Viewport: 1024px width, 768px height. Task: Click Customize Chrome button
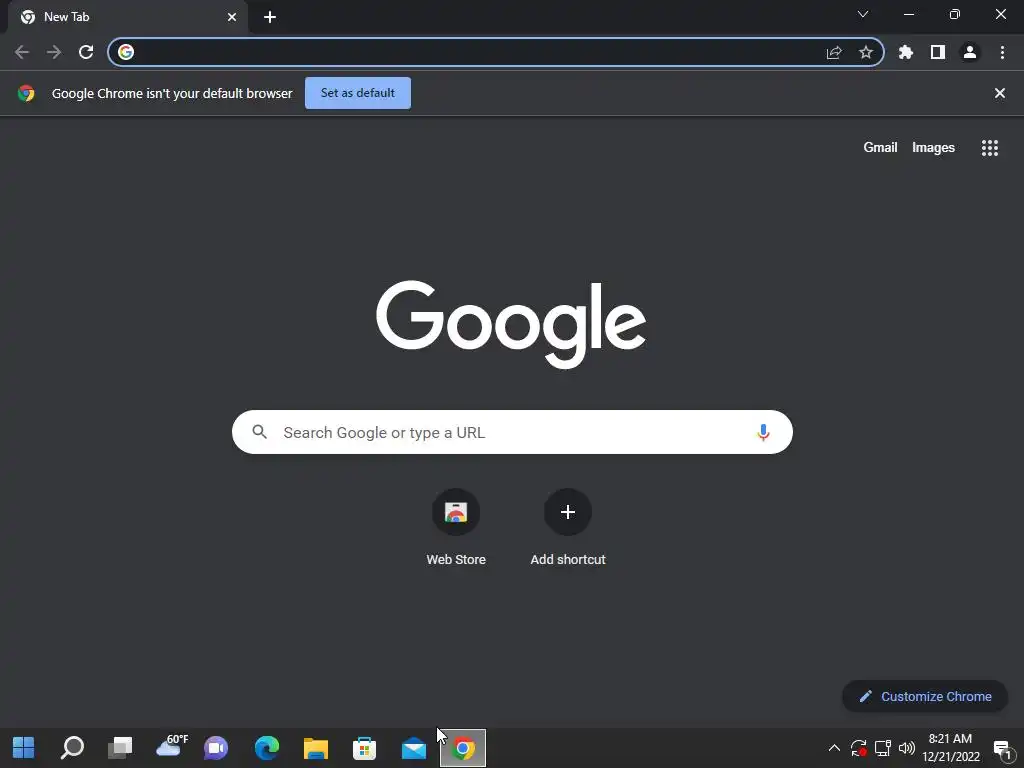point(925,696)
